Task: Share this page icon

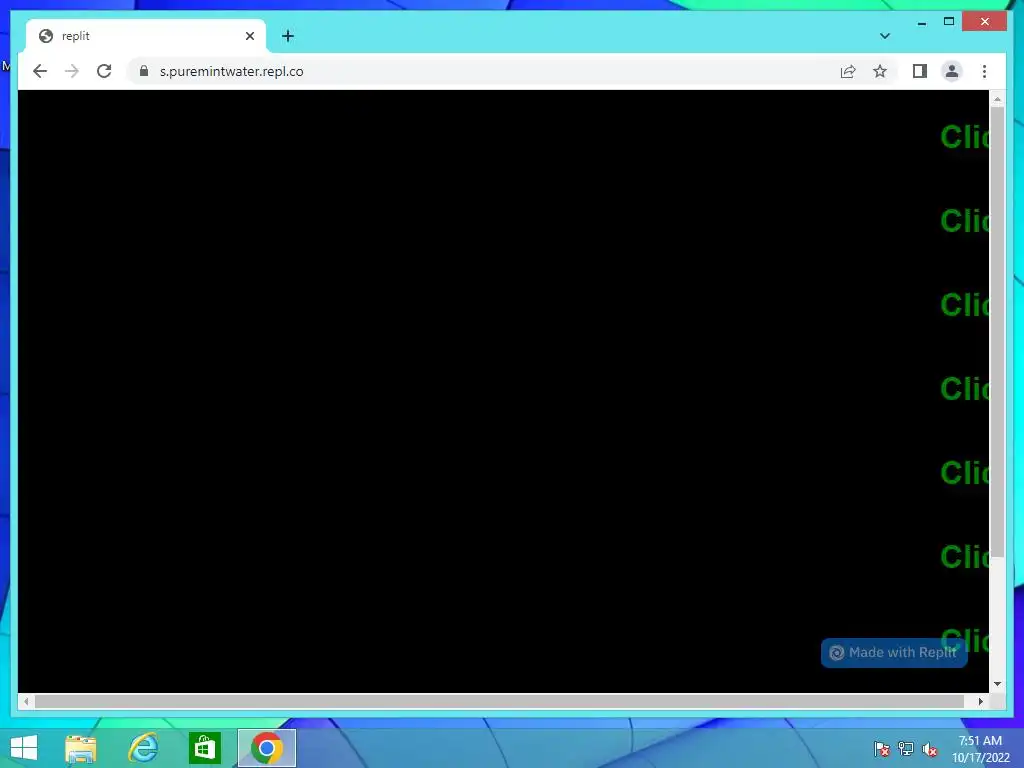Action: [848, 71]
